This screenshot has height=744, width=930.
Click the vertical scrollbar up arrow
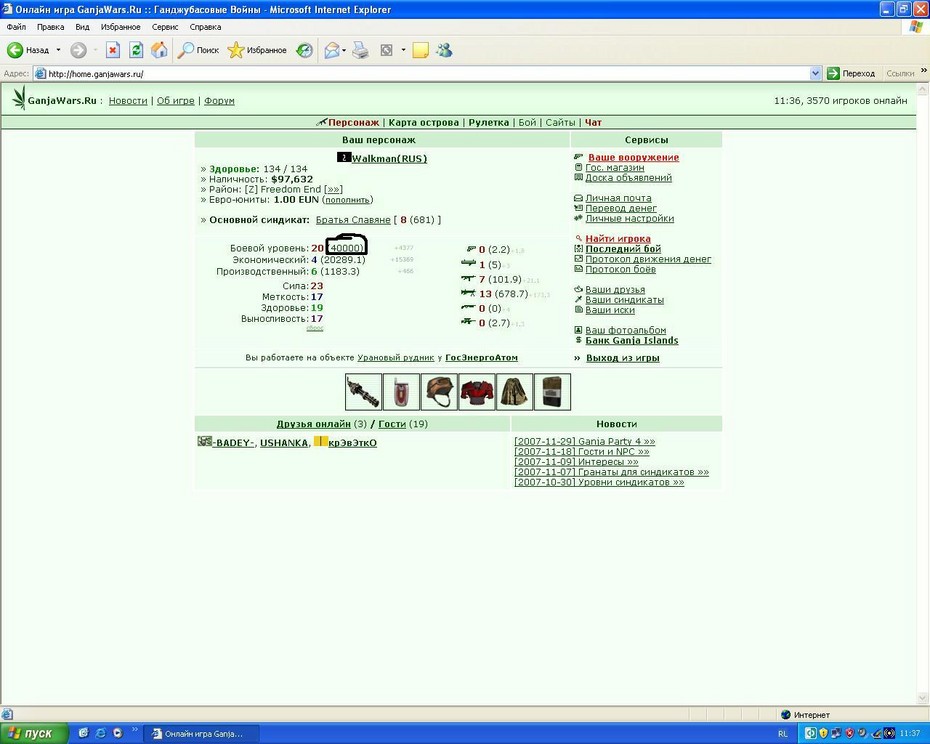(x=922, y=90)
